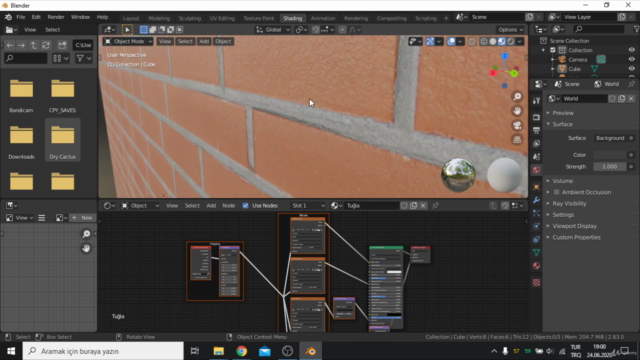Open the Object properties tab icon

536,187
